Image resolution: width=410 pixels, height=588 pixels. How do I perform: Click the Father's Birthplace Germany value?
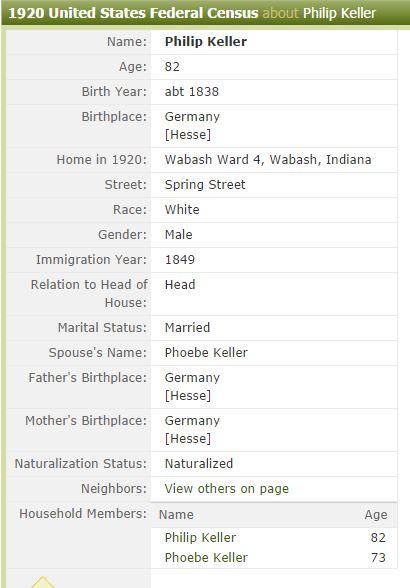(x=192, y=378)
